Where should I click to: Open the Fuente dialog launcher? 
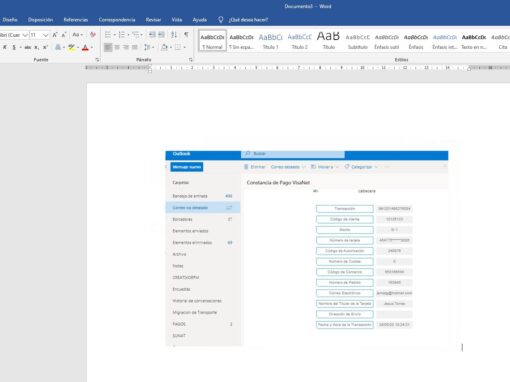(97, 60)
